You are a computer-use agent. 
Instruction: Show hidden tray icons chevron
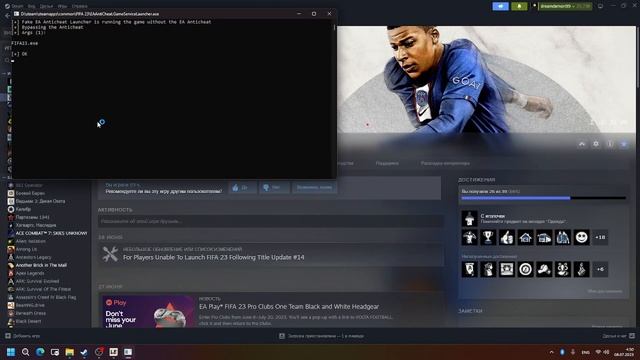pos(551,352)
